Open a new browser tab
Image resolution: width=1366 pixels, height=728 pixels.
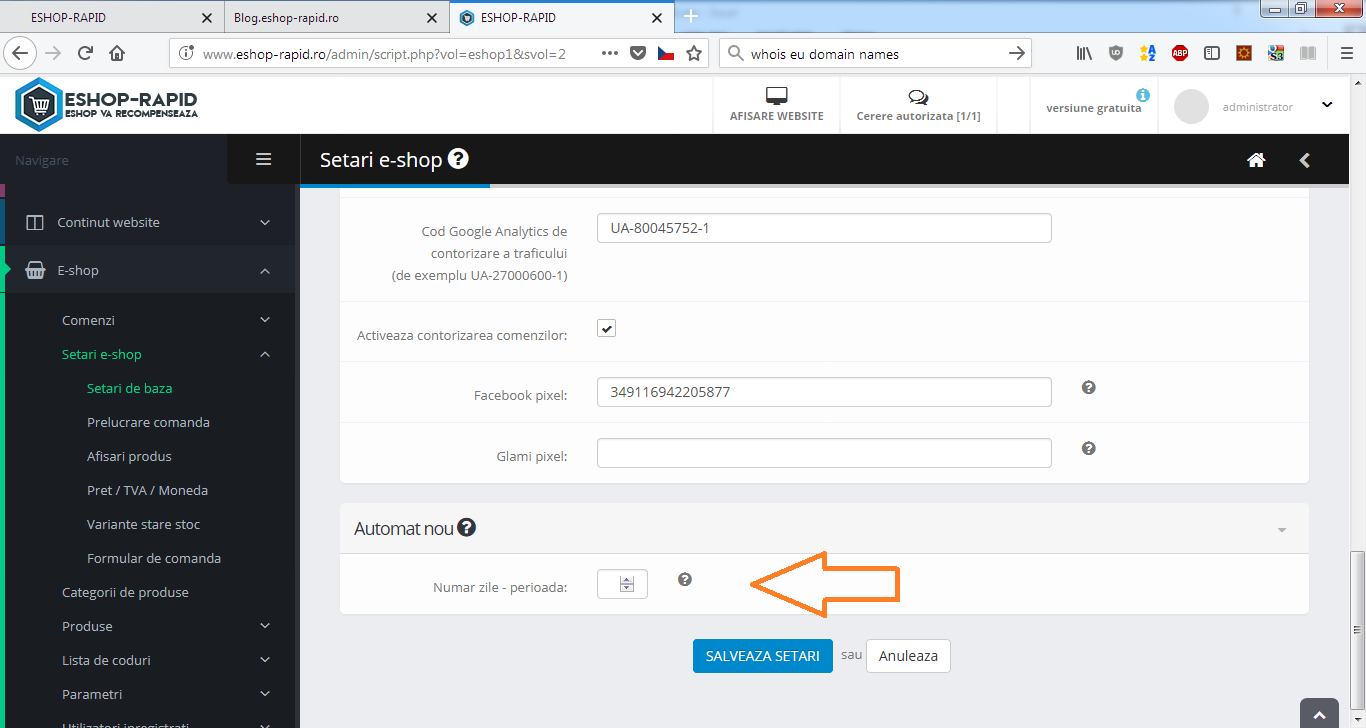690,17
